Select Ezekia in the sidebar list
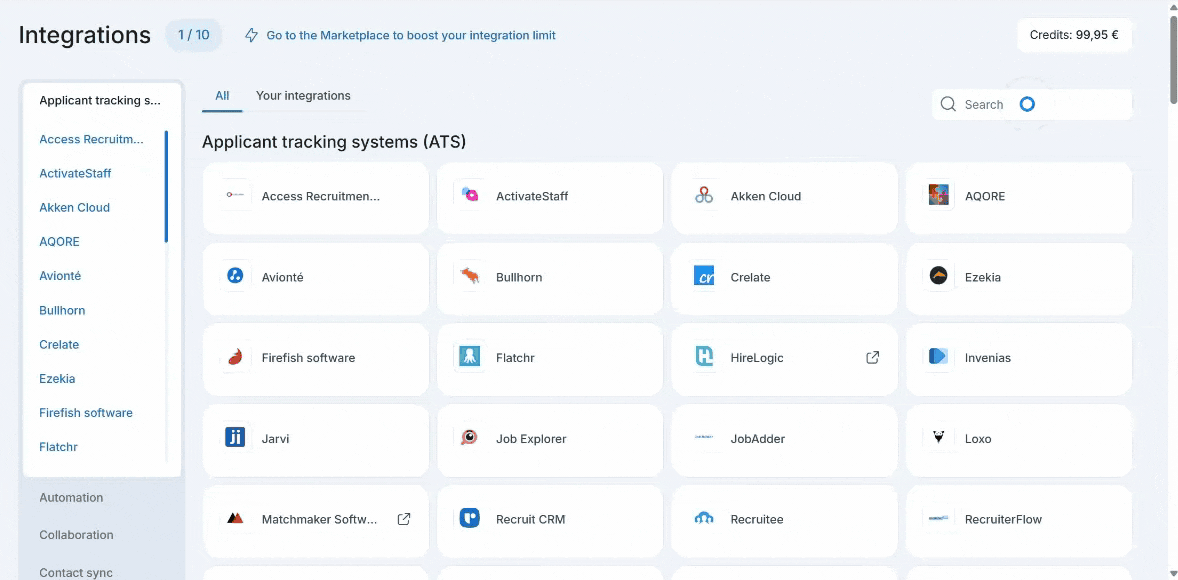The image size is (1178, 580). pos(57,379)
